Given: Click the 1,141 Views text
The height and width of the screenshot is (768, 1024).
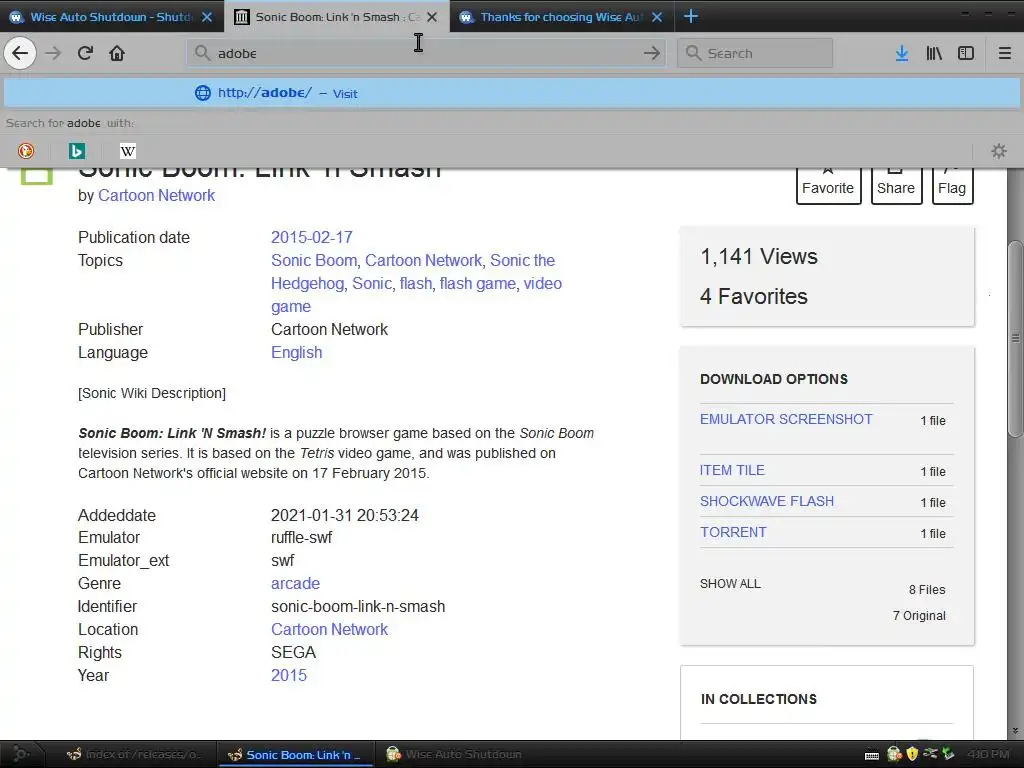Looking at the screenshot, I should tap(759, 256).
